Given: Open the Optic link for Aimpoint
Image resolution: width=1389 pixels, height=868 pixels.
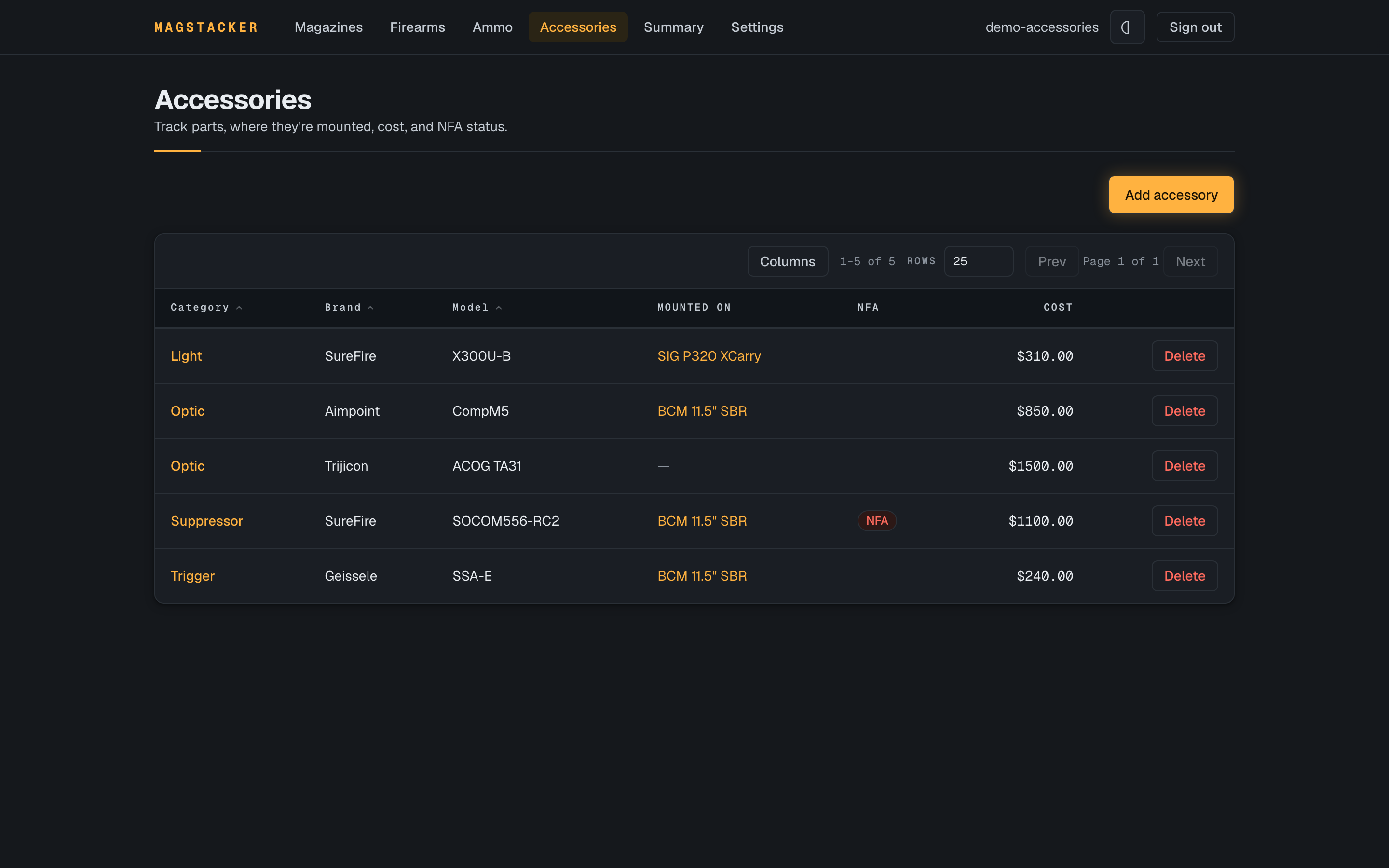Looking at the screenshot, I should coord(187,411).
